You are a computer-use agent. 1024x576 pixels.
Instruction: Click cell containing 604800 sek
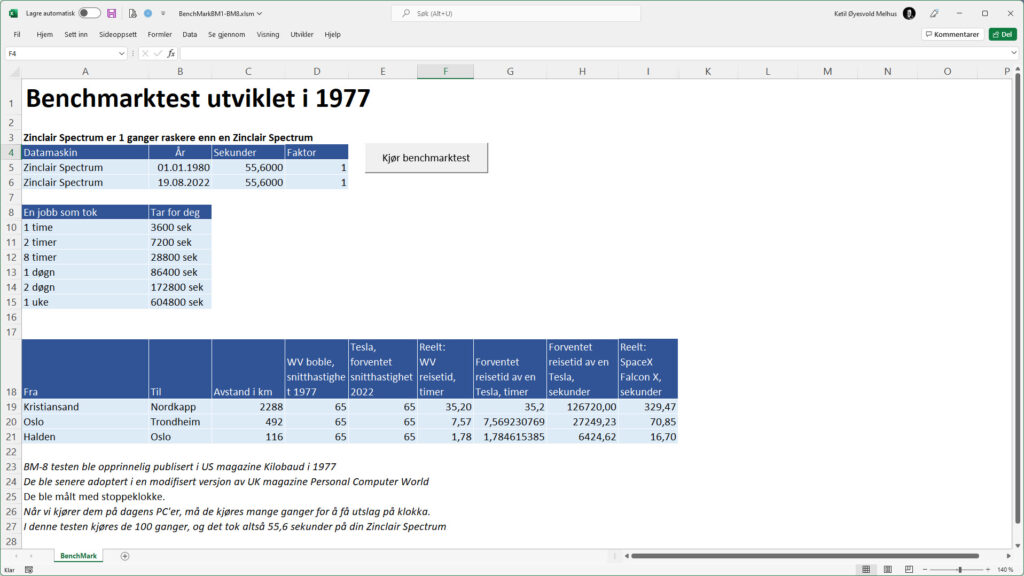[180, 302]
